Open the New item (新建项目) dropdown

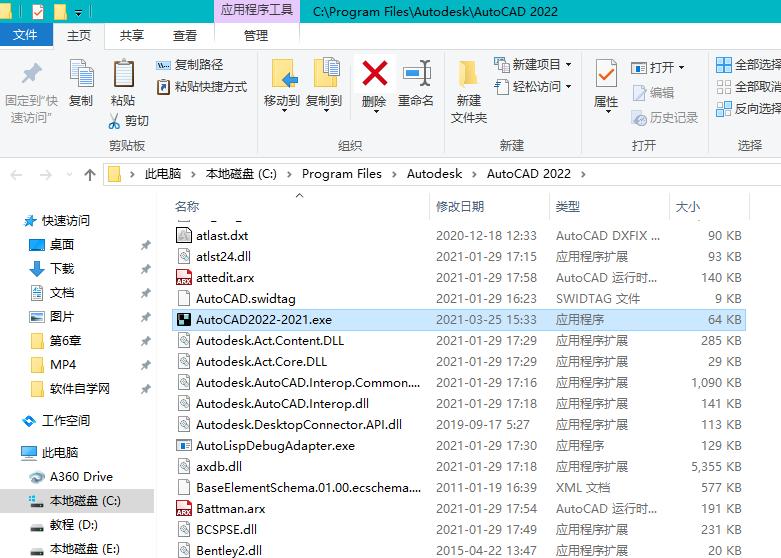pos(568,65)
